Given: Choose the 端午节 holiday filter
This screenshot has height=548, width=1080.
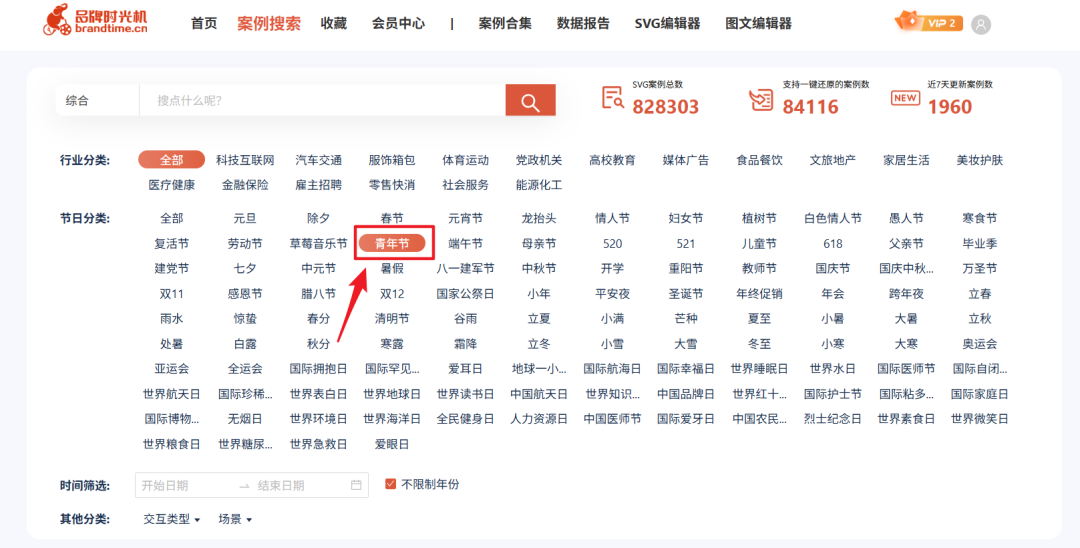Looking at the screenshot, I should tap(466, 244).
